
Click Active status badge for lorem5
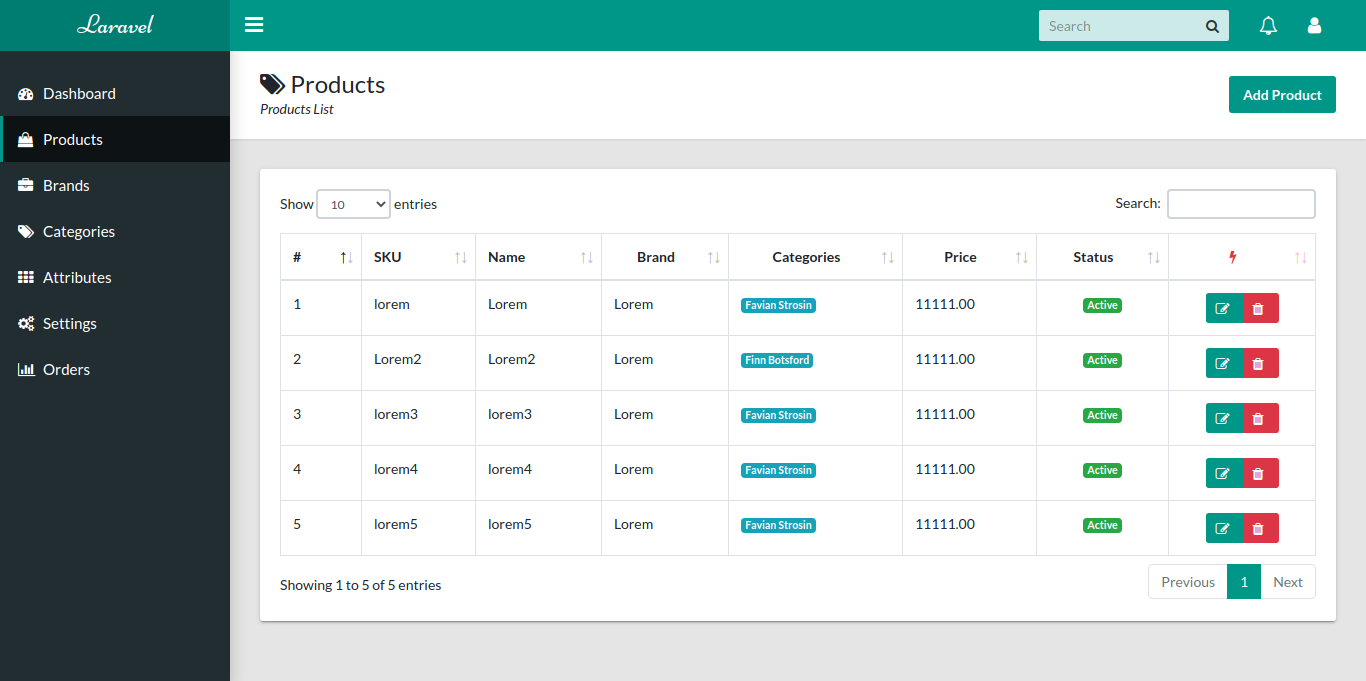coord(1102,525)
